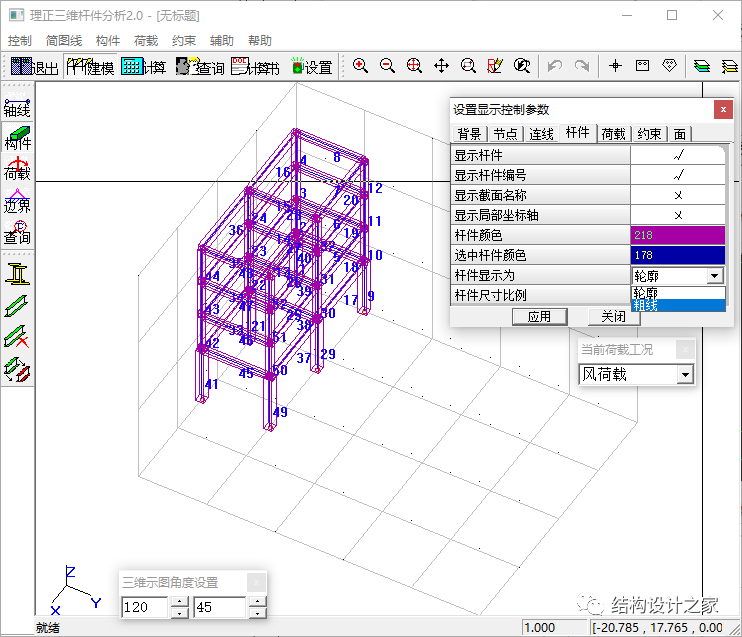Toggle the 显示截面名称 cross mark
This screenshot has height=637, width=742.
(x=678, y=195)
